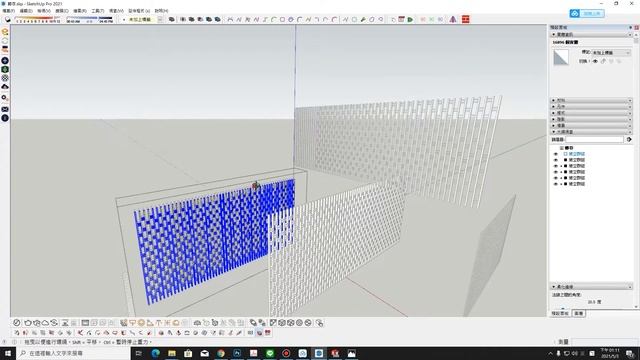Open the 工具(T) menu
This screenshot has height=360, width=640.
tap(98, 11)
